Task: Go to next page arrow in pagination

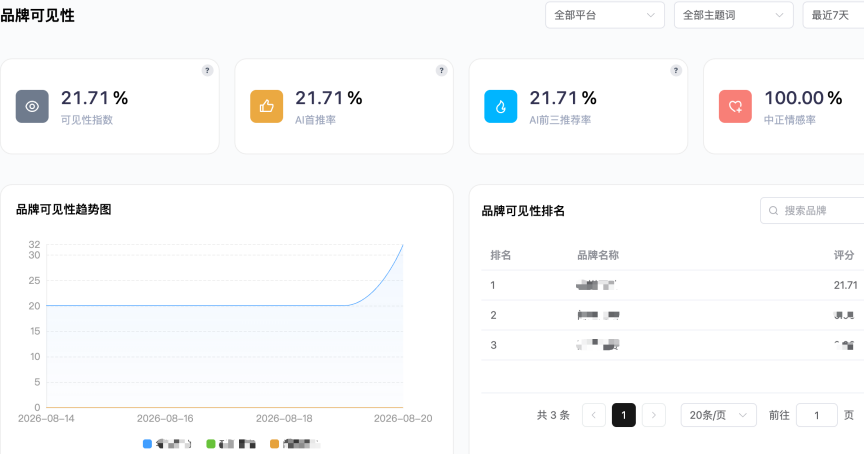Action: [654, 415]
